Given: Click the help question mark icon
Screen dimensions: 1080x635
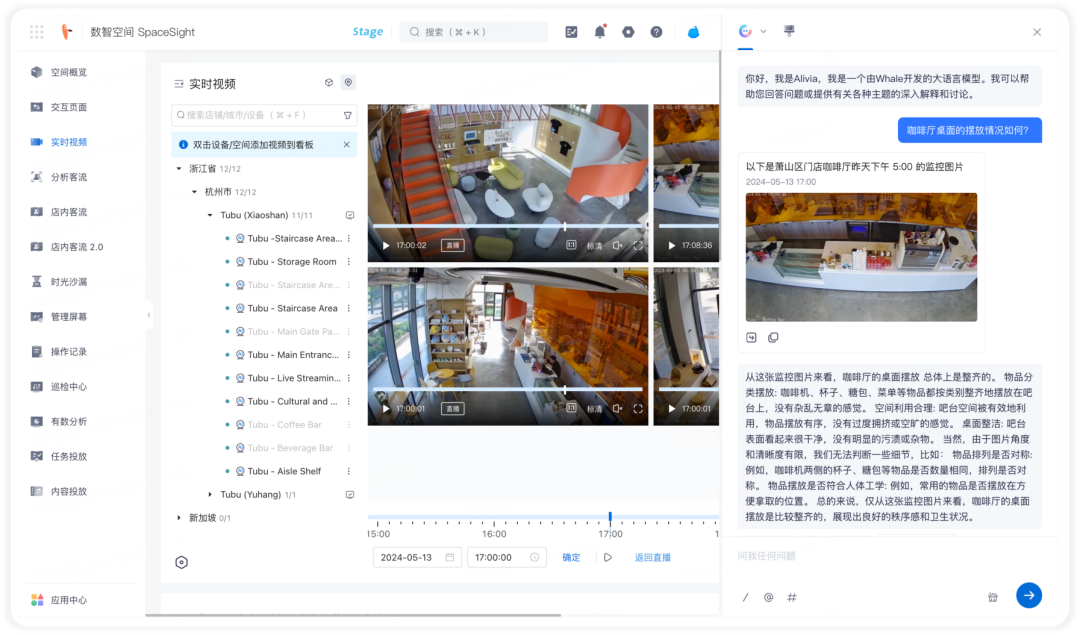Looking at the screenshot, I should coord(656,32).
